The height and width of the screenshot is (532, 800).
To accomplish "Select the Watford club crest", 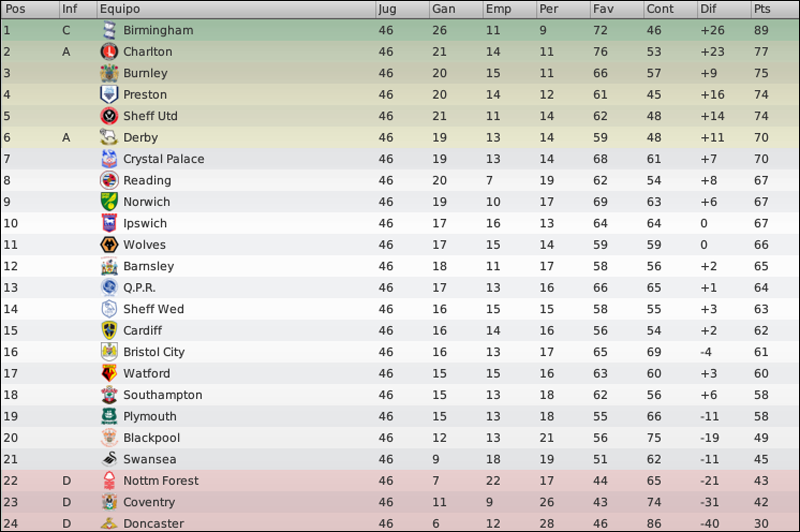I will coord(109,373).
